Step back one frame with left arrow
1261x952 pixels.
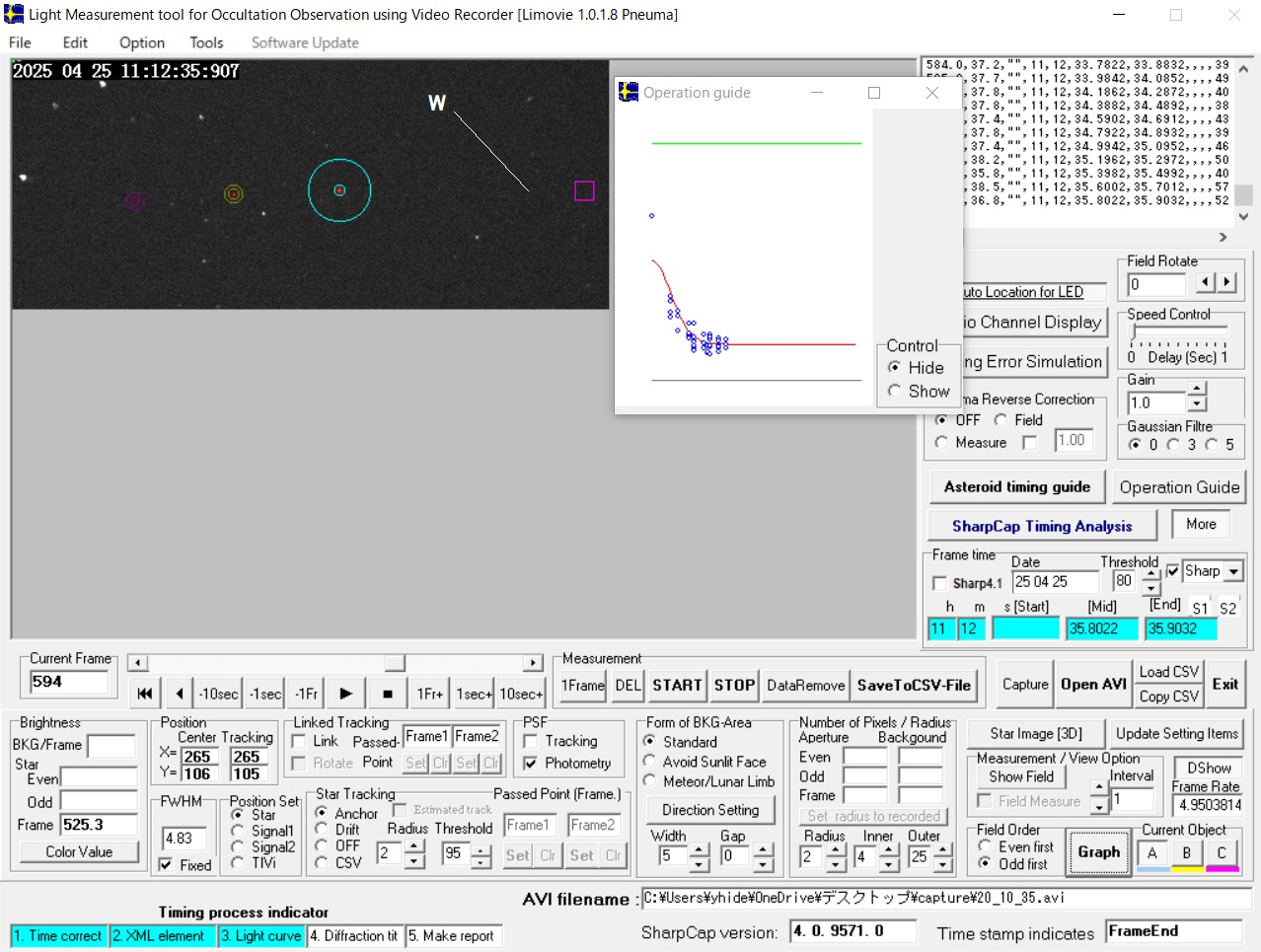(x=179, y=694)
